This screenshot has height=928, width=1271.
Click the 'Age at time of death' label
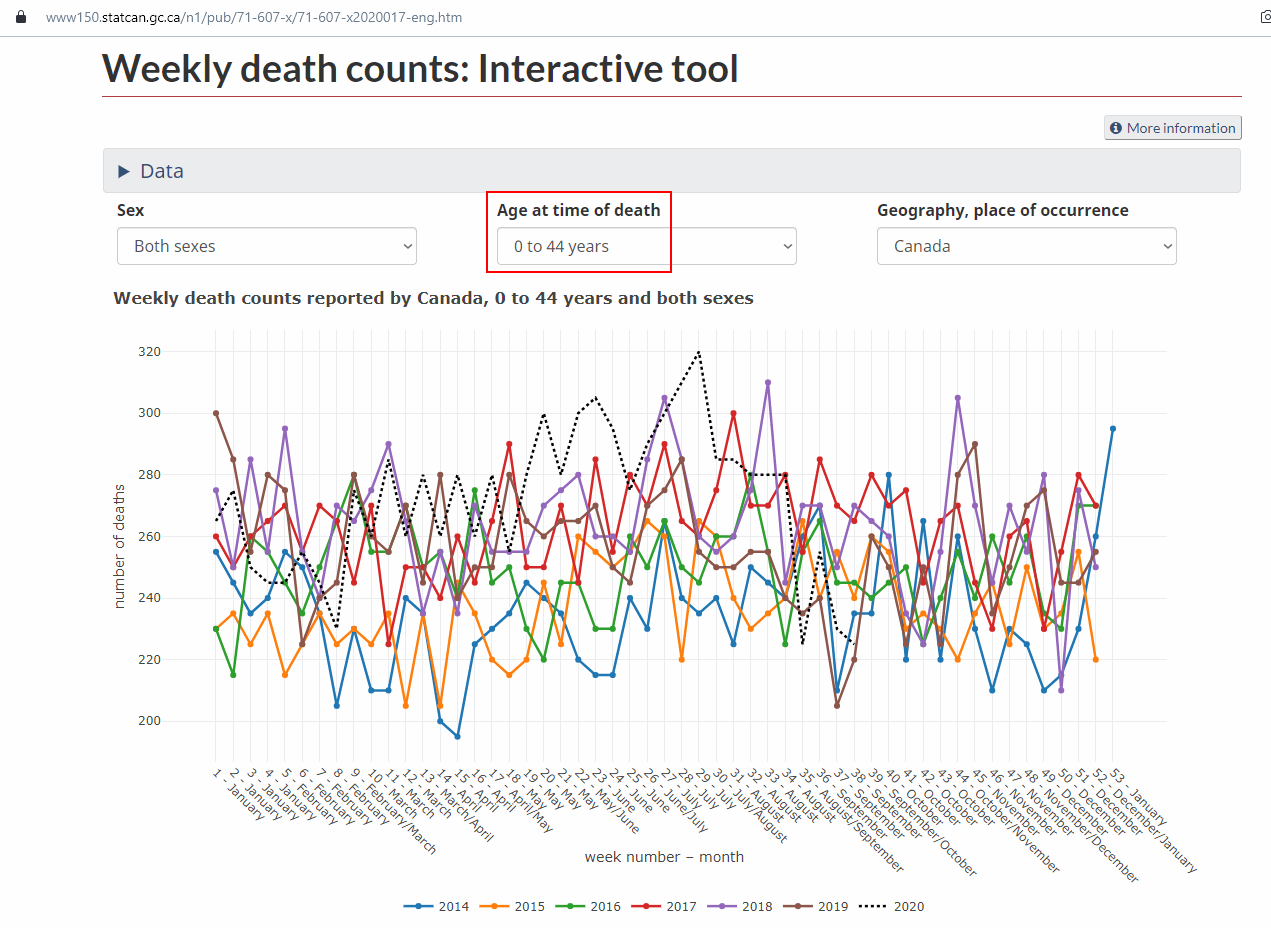point(579,210)
